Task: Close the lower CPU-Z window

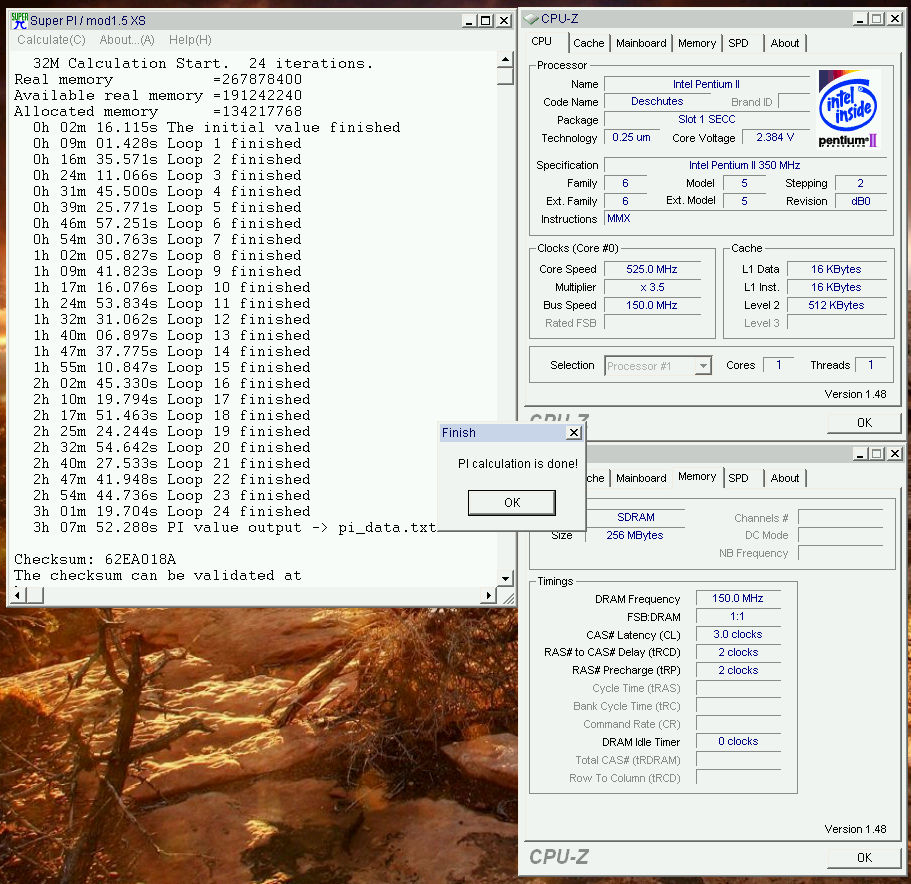Action: [895, 454]
